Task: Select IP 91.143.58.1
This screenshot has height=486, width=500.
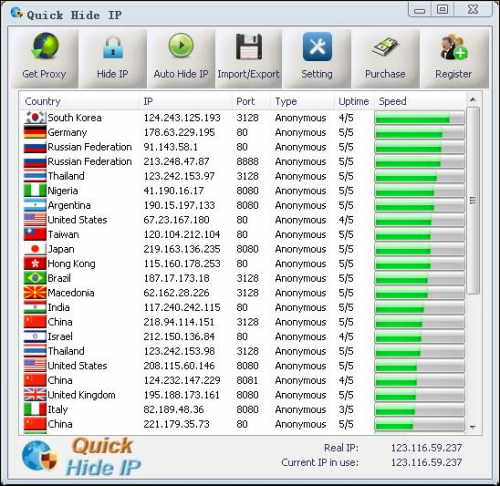Action: point(171,147)
